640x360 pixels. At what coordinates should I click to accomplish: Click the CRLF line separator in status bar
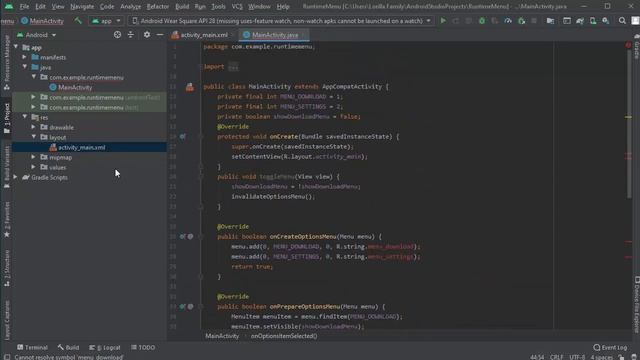[x=556, y=357]
